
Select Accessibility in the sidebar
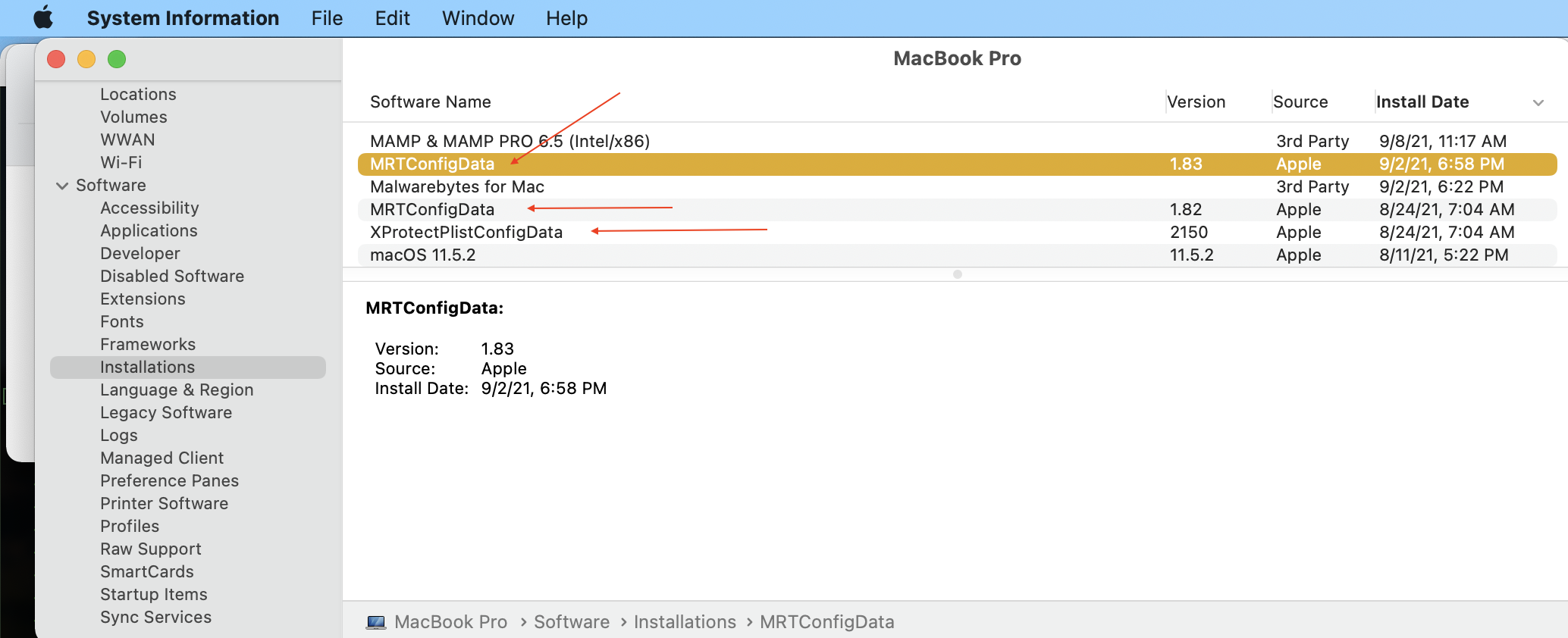coord(149,208)
